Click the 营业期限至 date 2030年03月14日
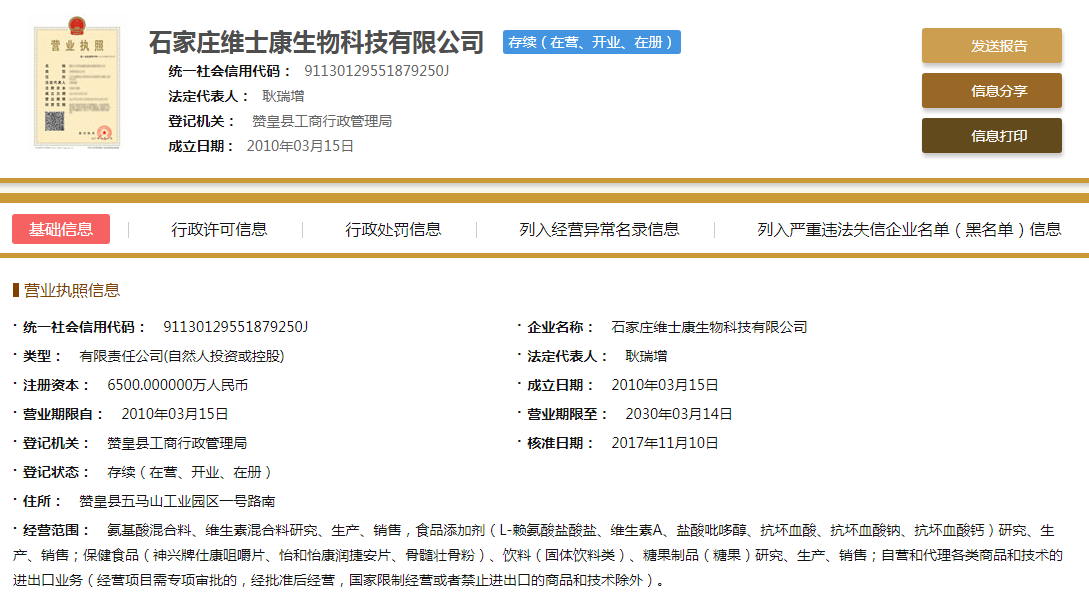 pyautogui.click(x=679, y=414)
